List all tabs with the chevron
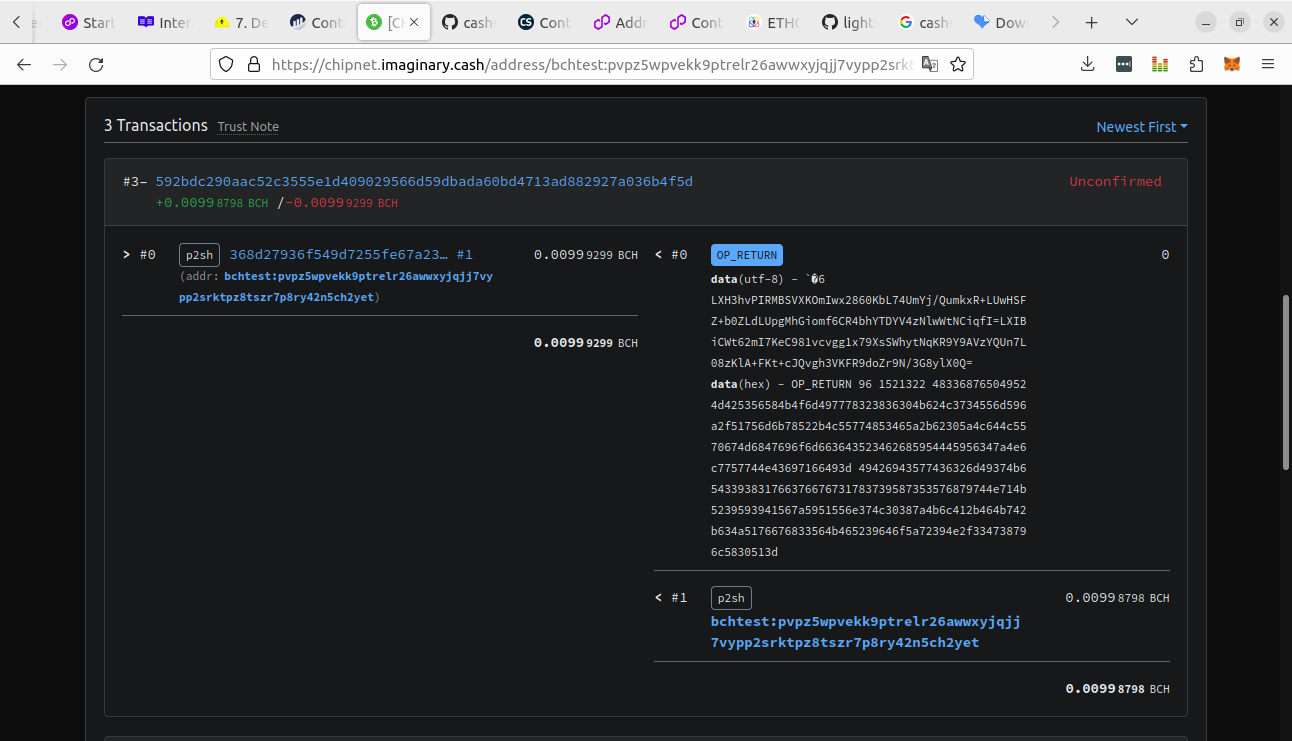This screenshot has width=1292, height=741. click(1131, 22)
